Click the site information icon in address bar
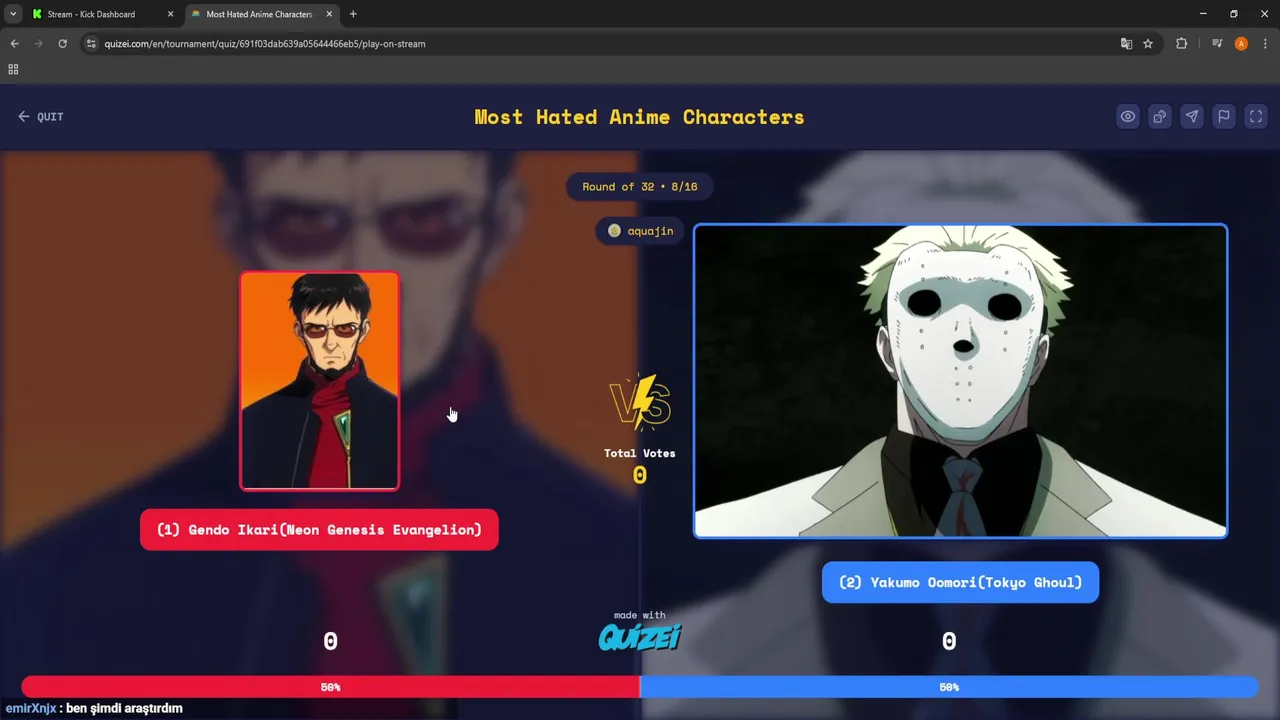 91,44
